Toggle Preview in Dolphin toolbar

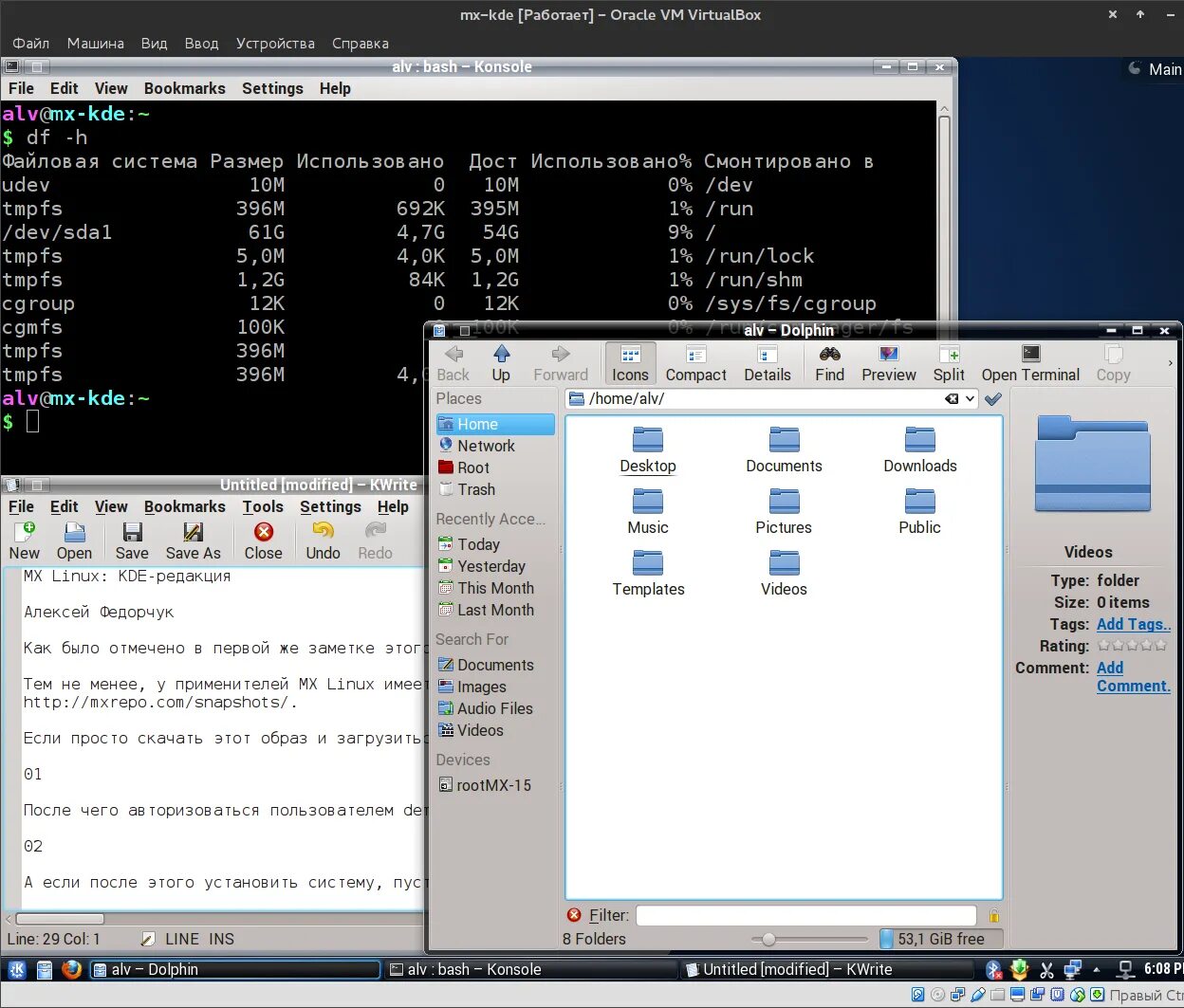[x=889, y=363]
